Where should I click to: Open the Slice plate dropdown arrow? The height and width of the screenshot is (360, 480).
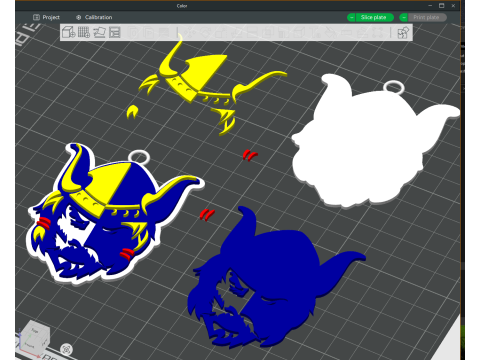click(351, 17)
